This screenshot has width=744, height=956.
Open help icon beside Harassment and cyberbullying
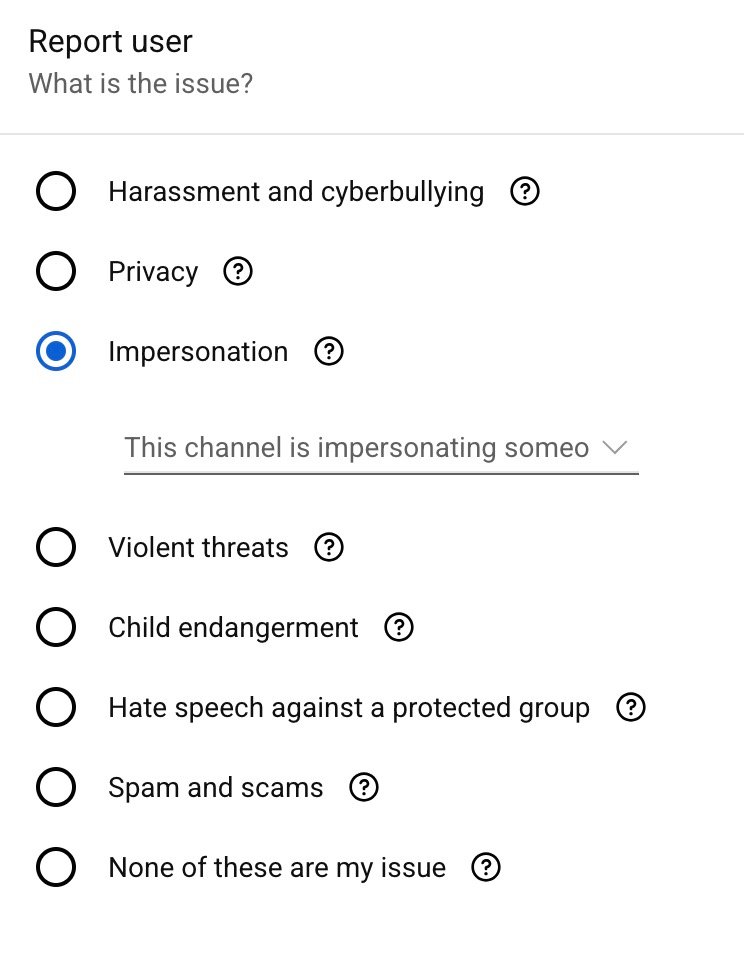pyautogui.click(x=525, y=191)
